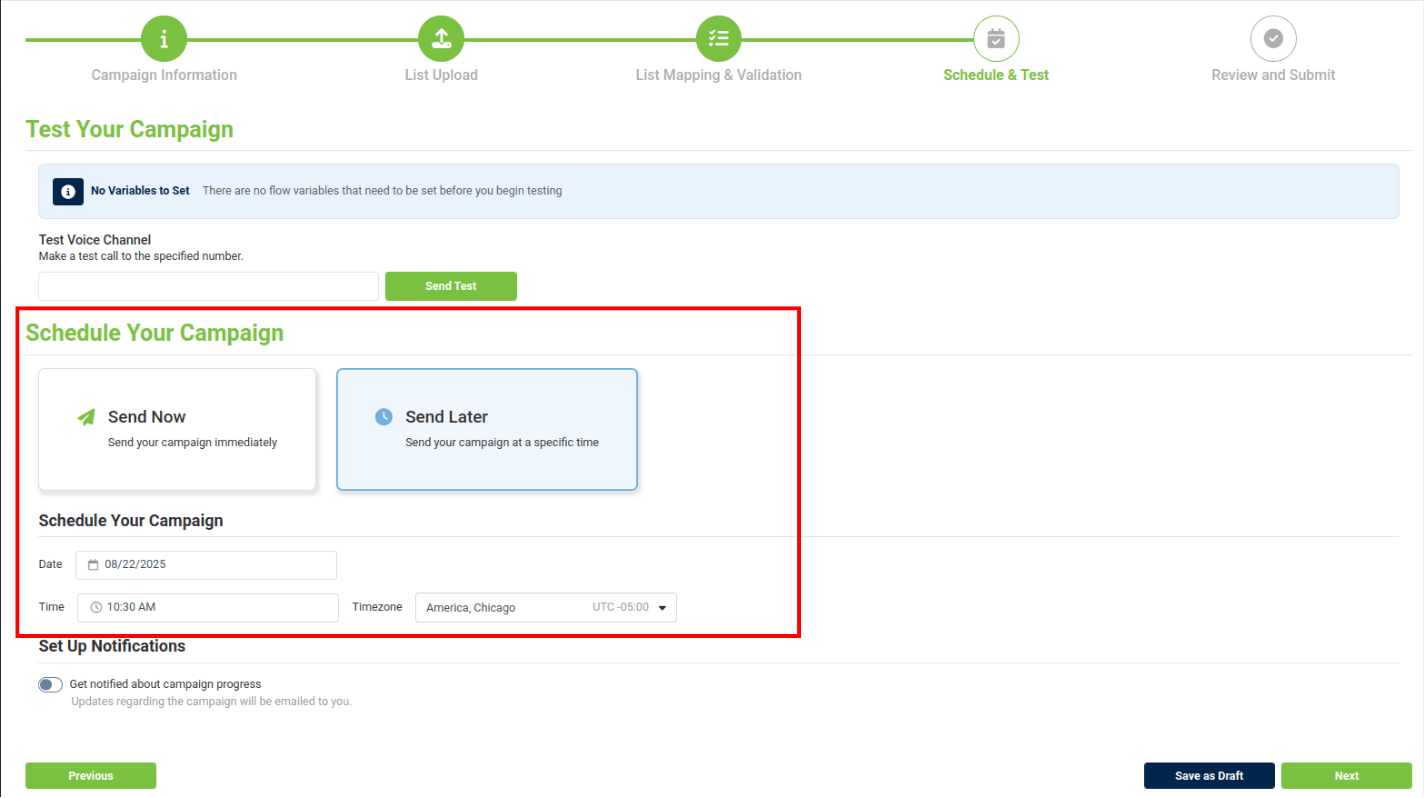Viewport: 1424px width, 798px height.
Task: Open the Timezone dropdown
Action: (x=546, y=608)
